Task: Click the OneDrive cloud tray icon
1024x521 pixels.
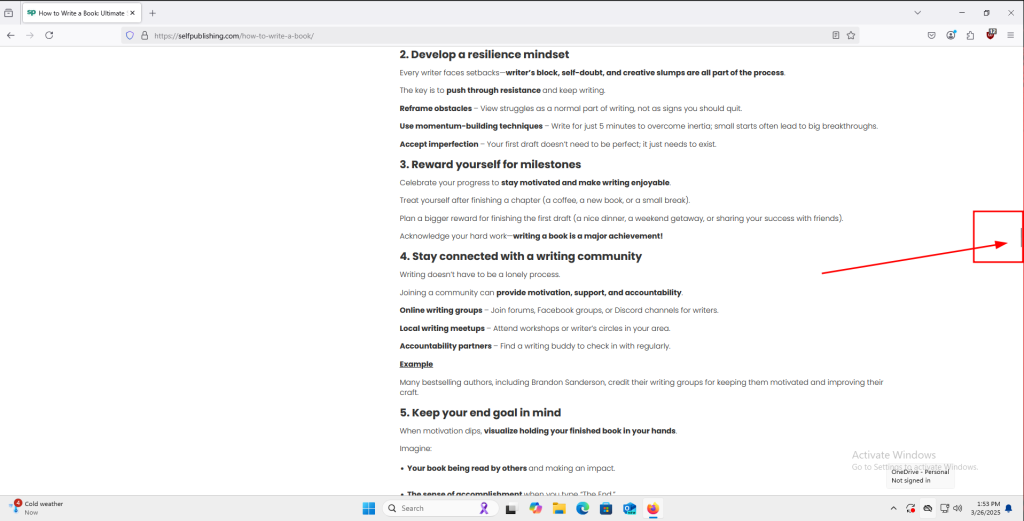Action: tap(927, 508)
